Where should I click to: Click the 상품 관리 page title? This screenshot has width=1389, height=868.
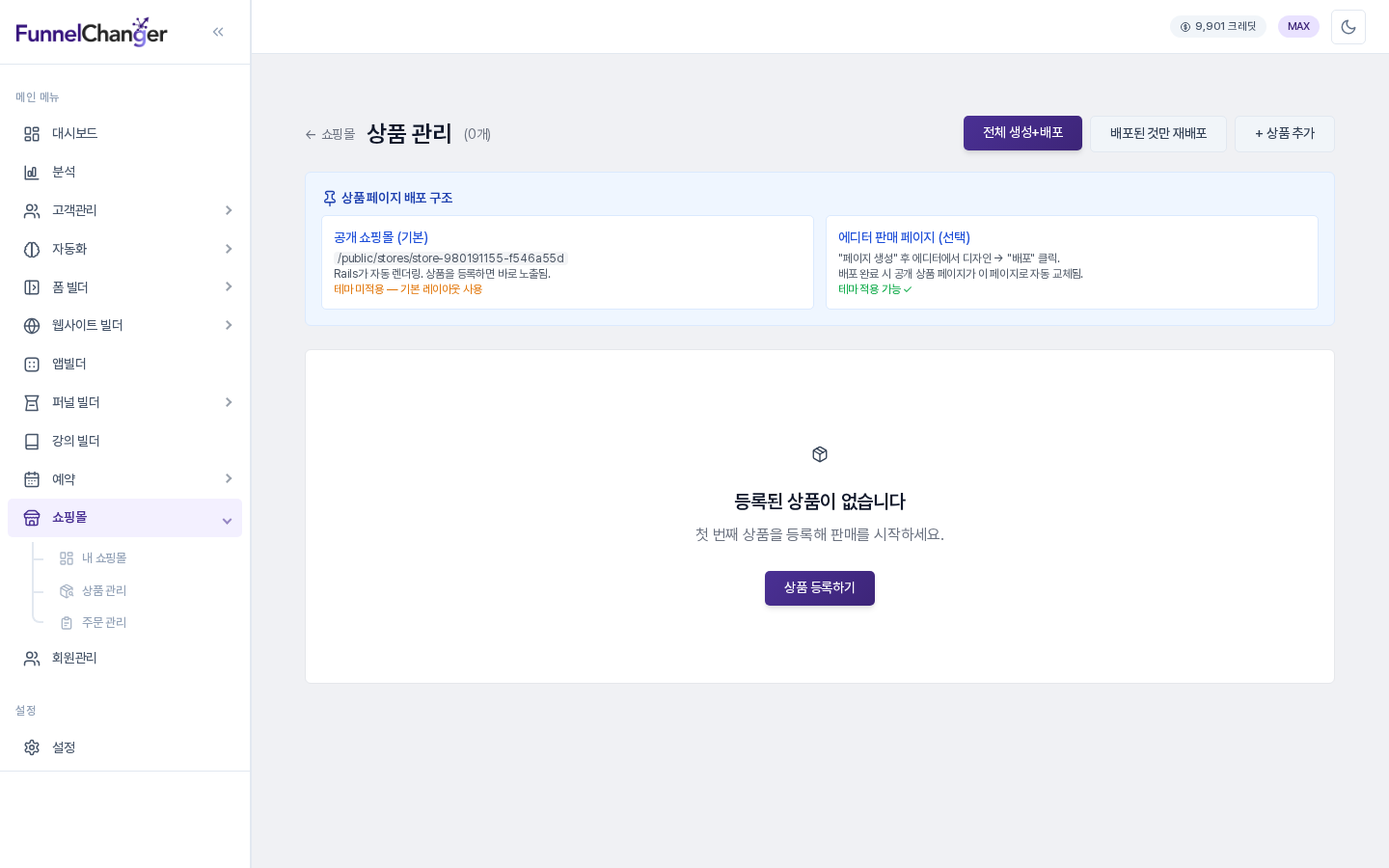tap(409, 133)
